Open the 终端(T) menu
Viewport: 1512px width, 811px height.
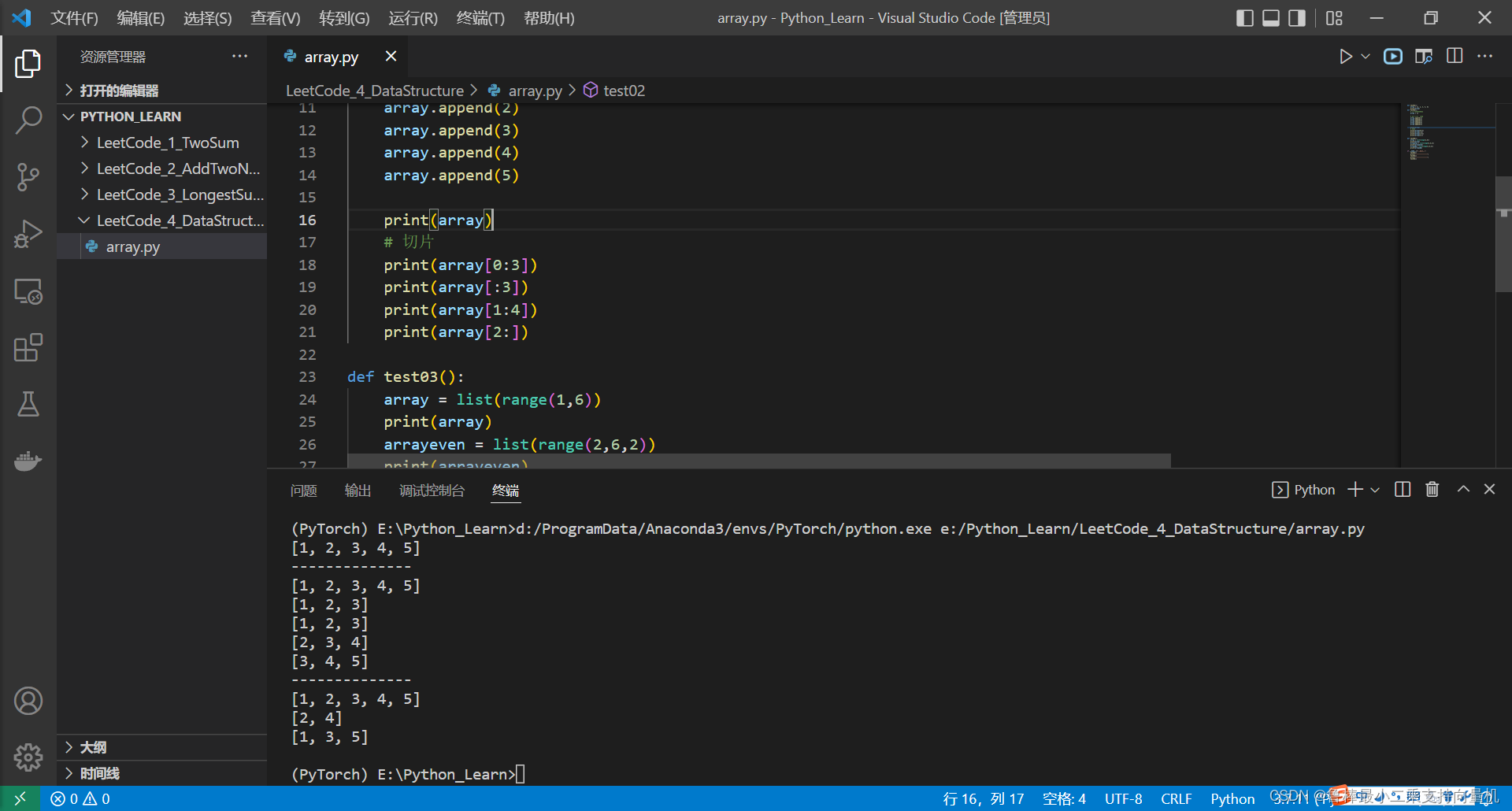tap(480, 18)
